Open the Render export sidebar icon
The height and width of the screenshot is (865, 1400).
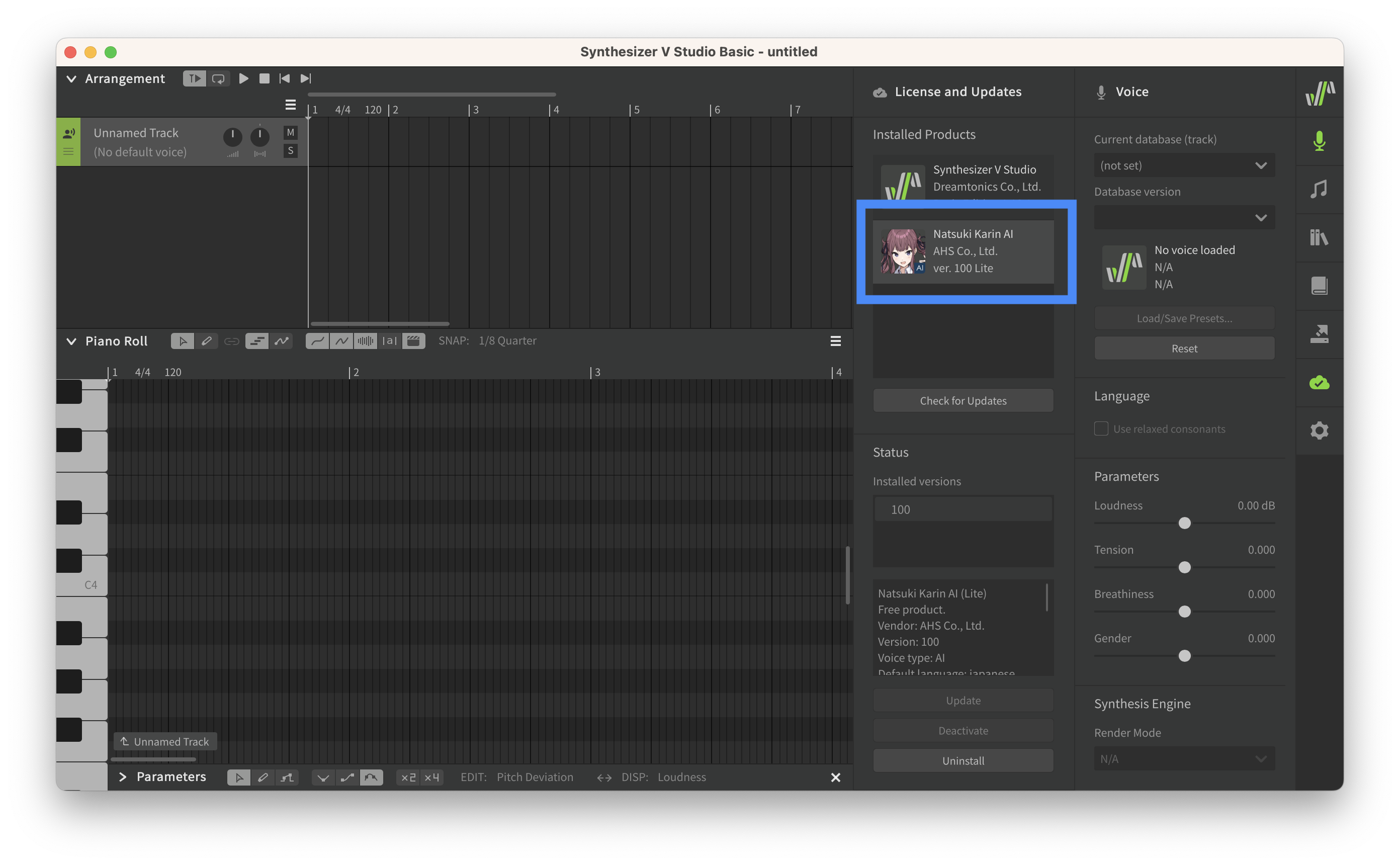tap(1319, 333)
